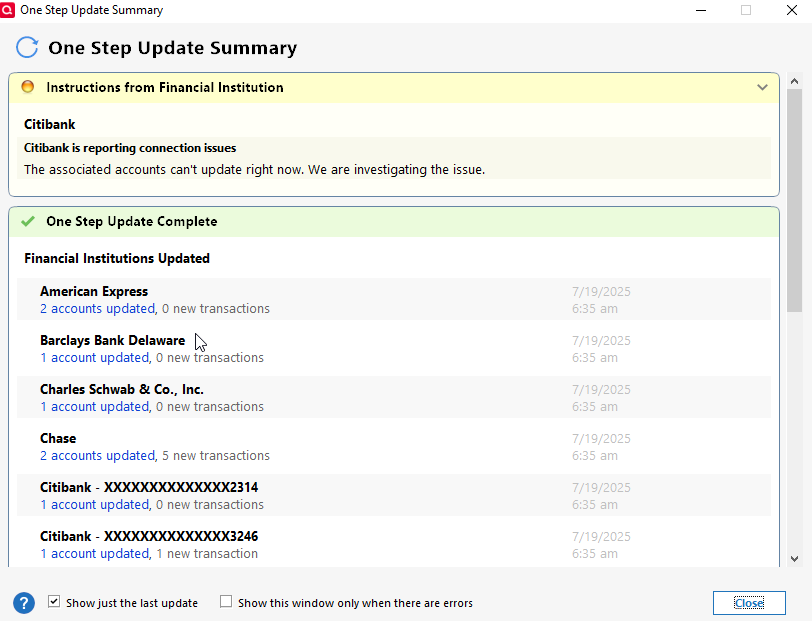Enable Show this window only when there are errors
The width and height of the screenshot is (812, 621).
click(226, 602)
